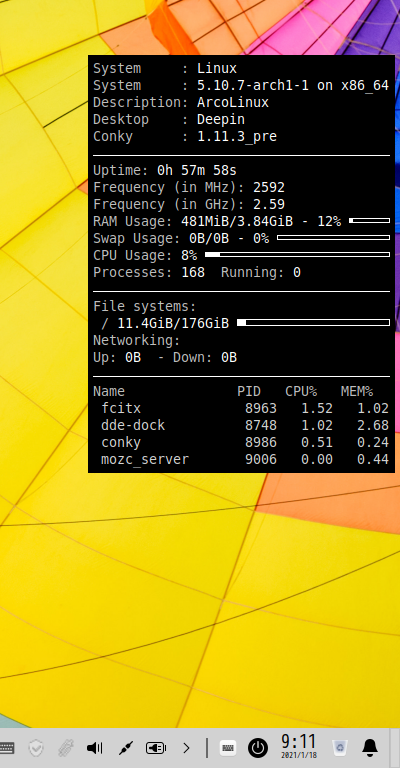Click the network plug connection icon
Viewport: 400px width, 768px height.
coord(126,748)
